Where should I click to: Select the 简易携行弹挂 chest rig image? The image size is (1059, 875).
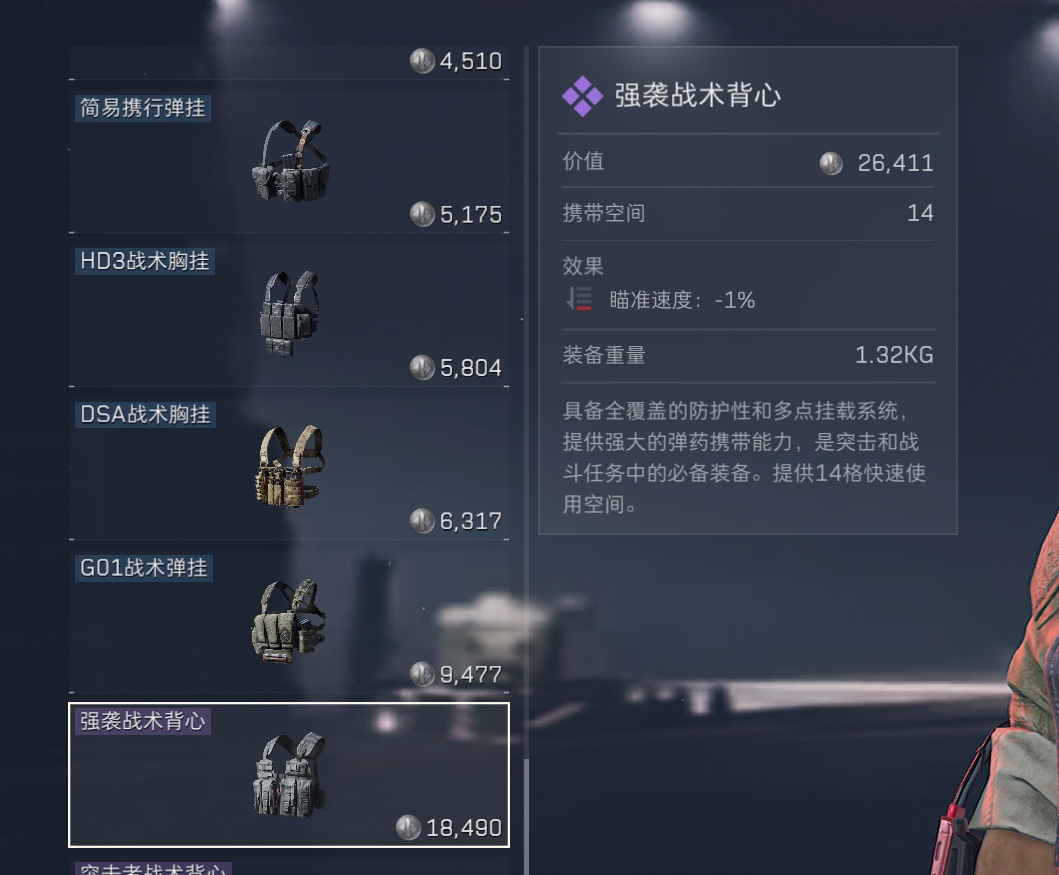tap(290, 161)
